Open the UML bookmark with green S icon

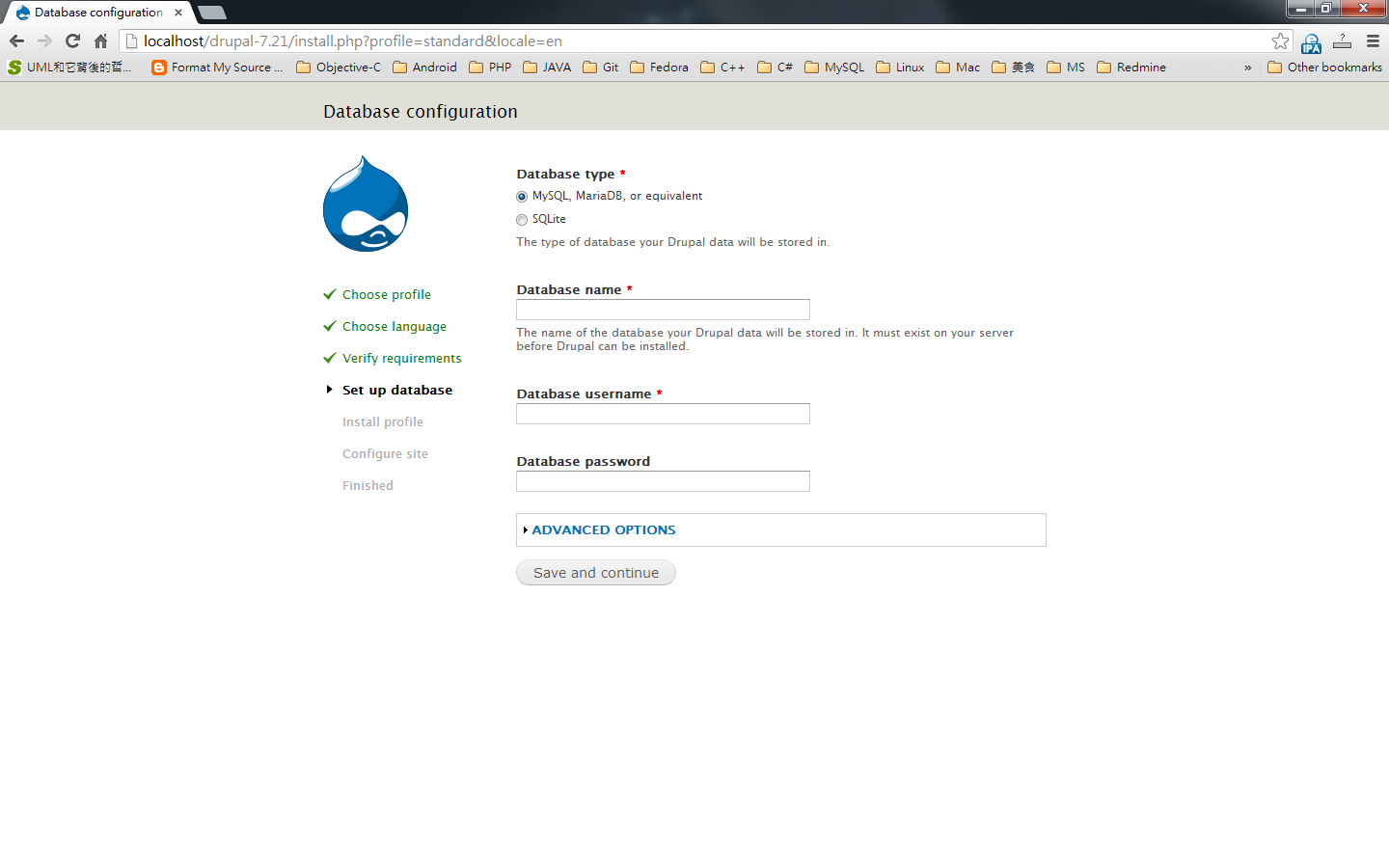pos(68,67)
